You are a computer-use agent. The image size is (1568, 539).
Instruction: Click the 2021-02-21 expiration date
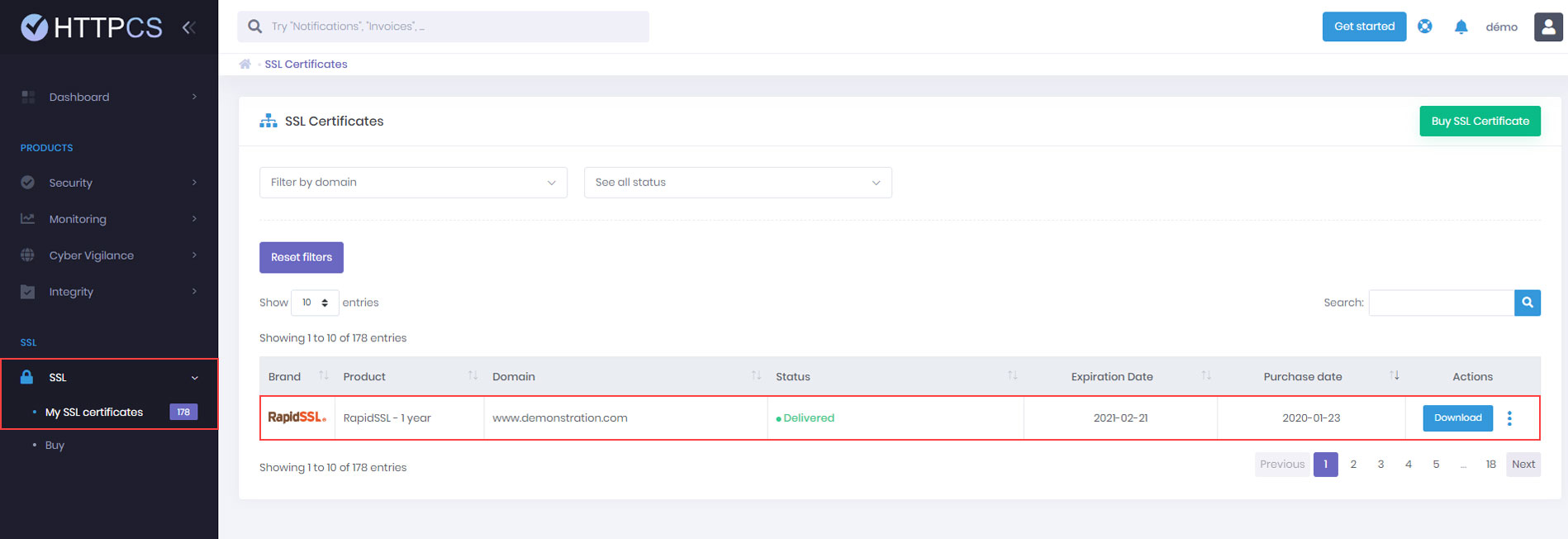coord(1120,417)
